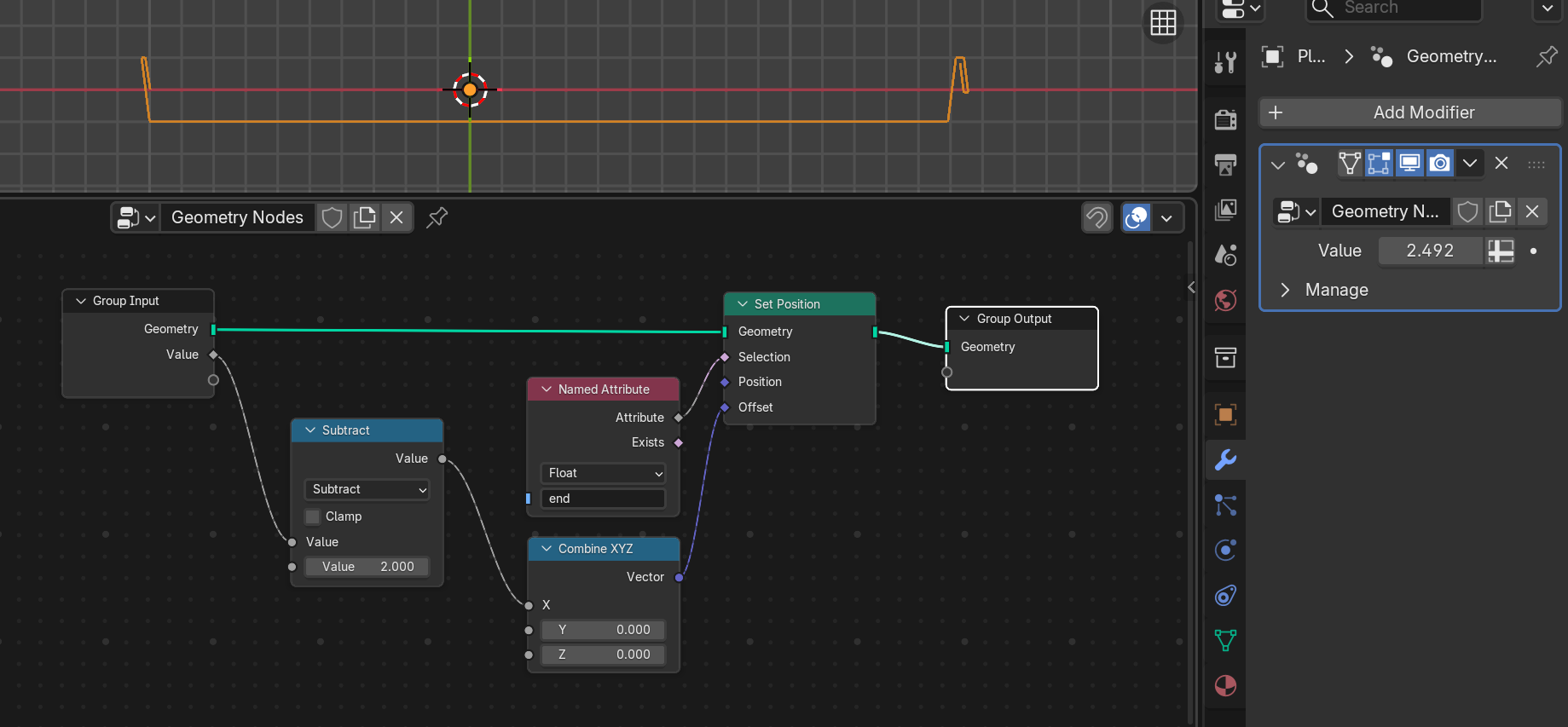Toggle the node editor overlays button
This screenshot has height=727, width=1568.
(1137, 218)
